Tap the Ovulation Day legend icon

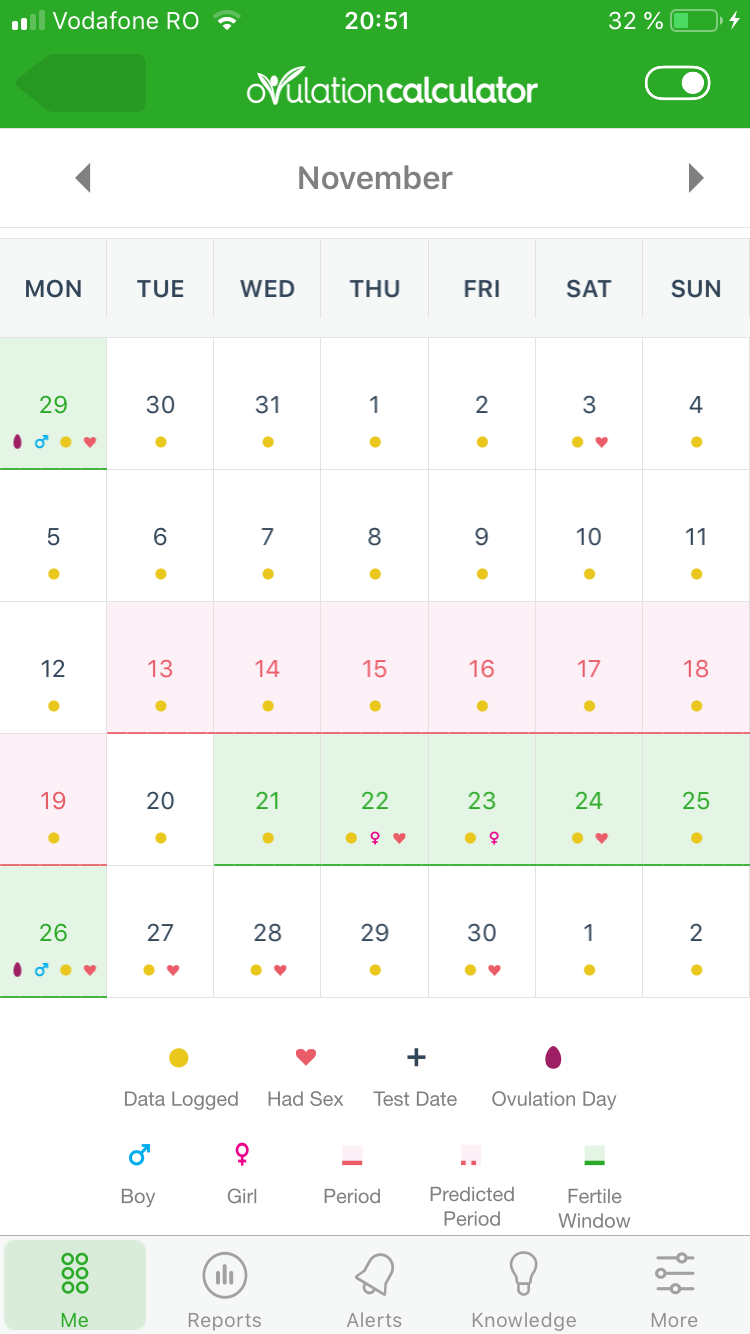pos(553,1058)
